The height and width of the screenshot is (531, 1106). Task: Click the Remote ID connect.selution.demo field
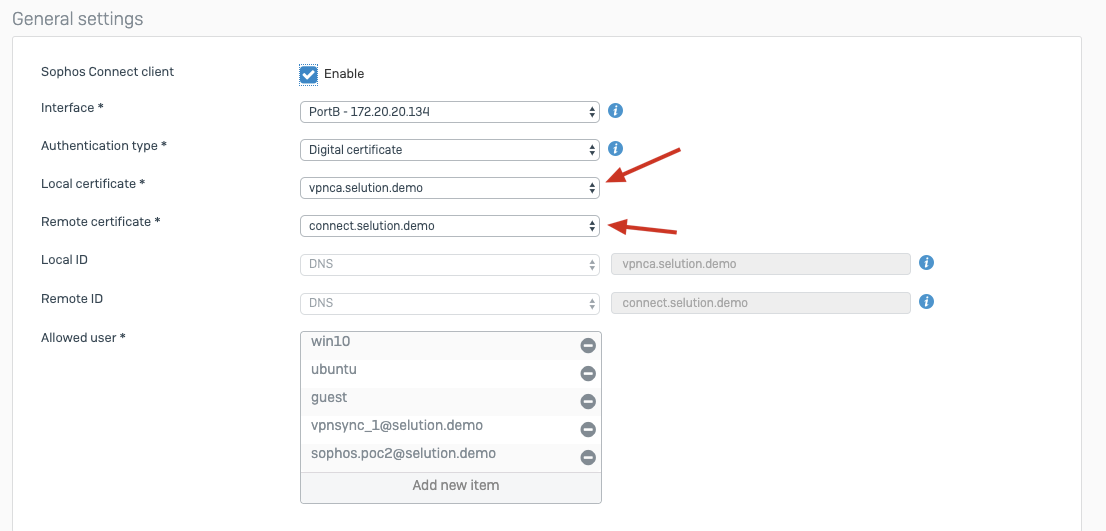point(760,303)
